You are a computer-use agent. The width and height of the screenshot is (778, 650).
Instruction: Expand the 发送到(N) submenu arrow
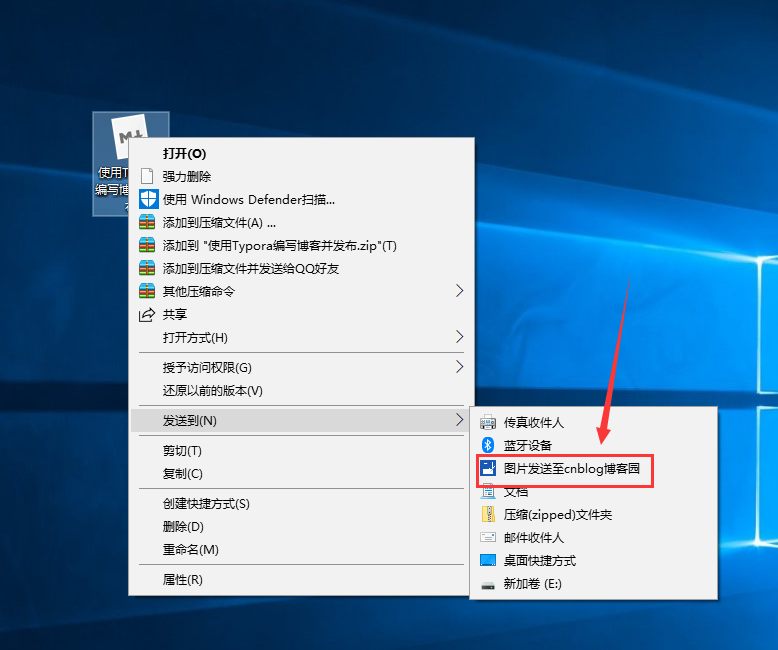tap(459, 420)
